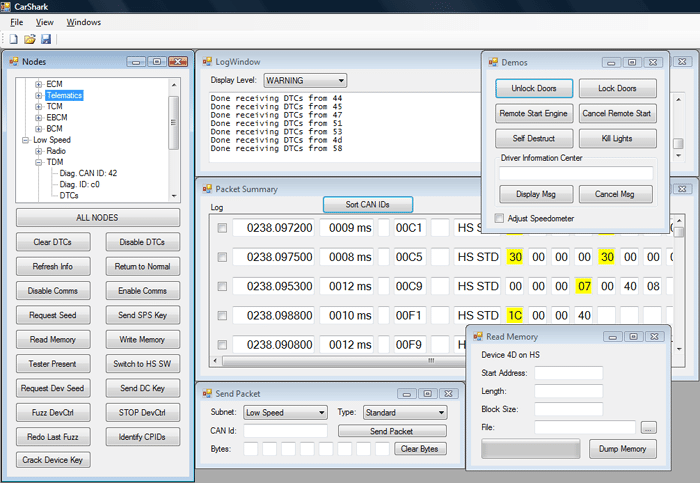Click the Start Address input field
Viewport: 700px width, 483px height.
click(568, 373)
